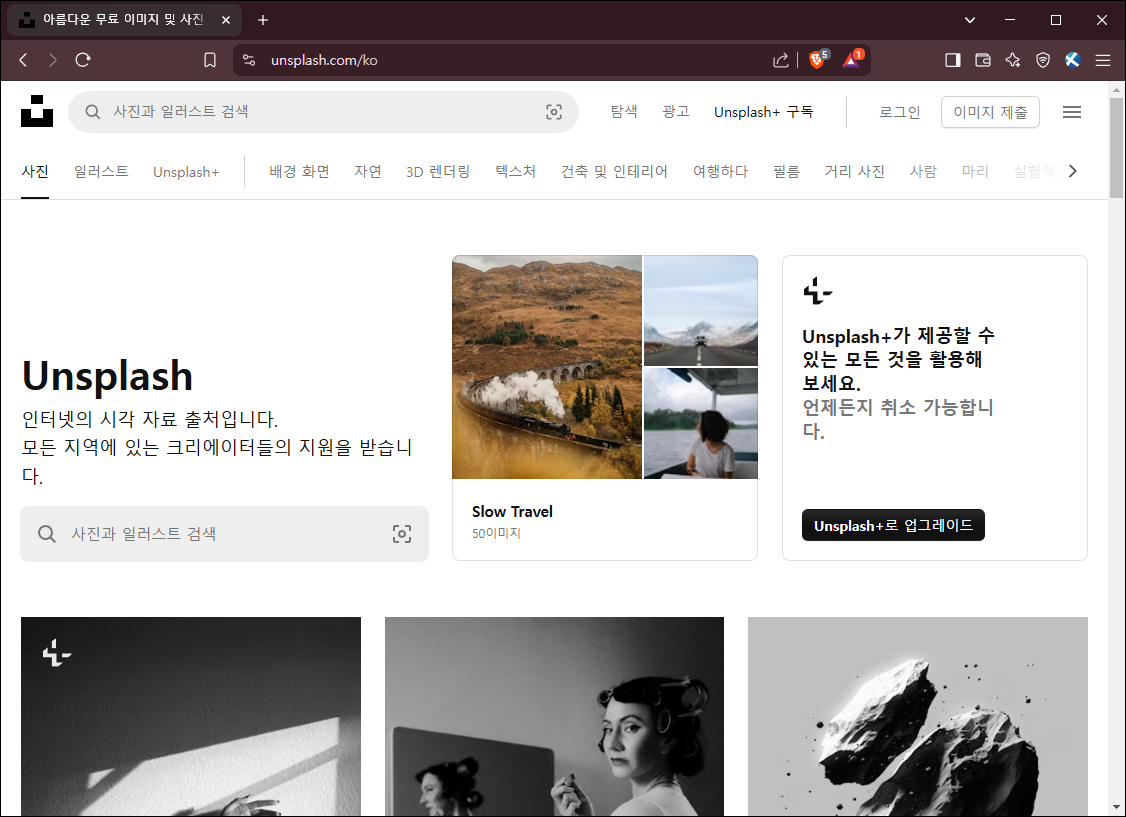Viewport: 1126px width, 817px height.
Task: Focus the top 사진과 일러스트 검색 field
Action: click(323, 112)
